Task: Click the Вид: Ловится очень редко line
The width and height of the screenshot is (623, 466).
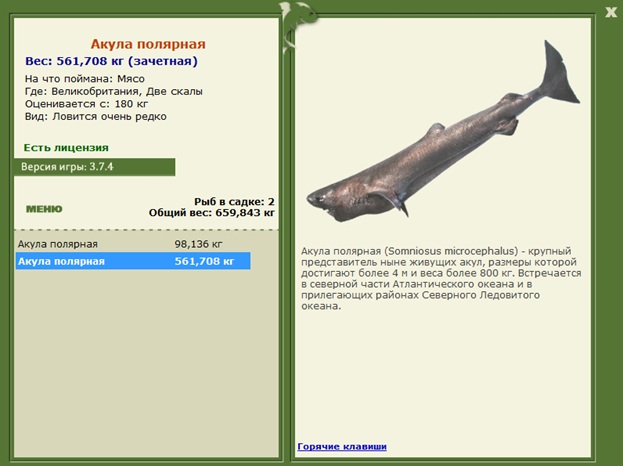Action: coord(94,116)
